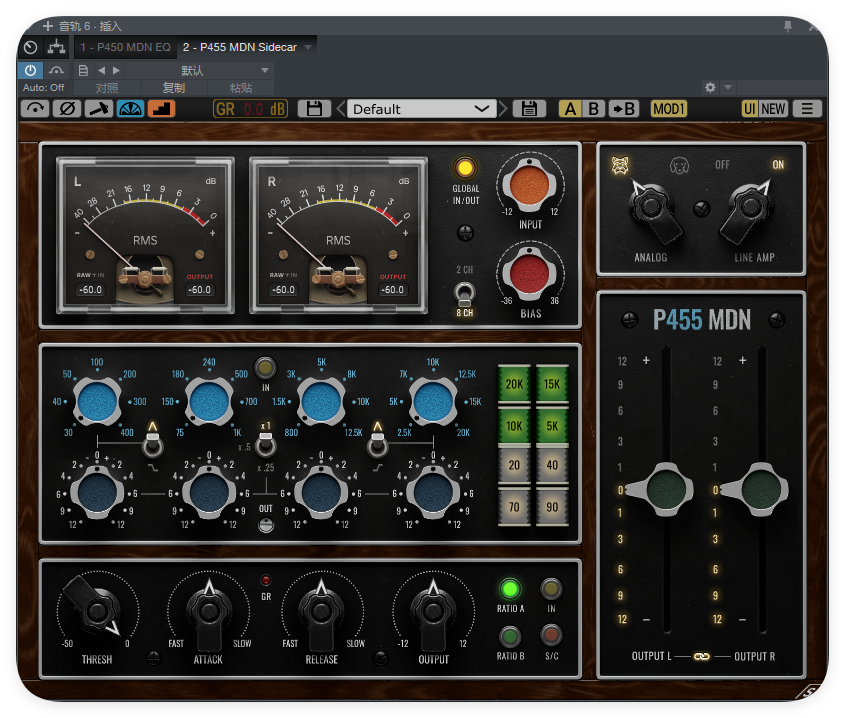
Task: Enable the RATIO A green lamp
Action: [x=510, y=589]
